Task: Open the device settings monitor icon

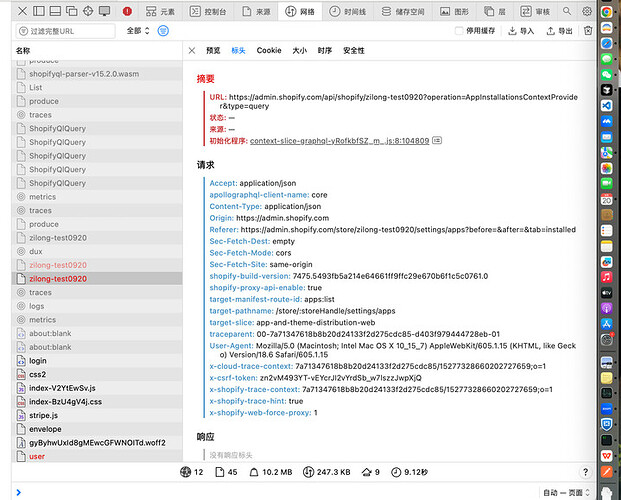Action: (x=105, y=11)
